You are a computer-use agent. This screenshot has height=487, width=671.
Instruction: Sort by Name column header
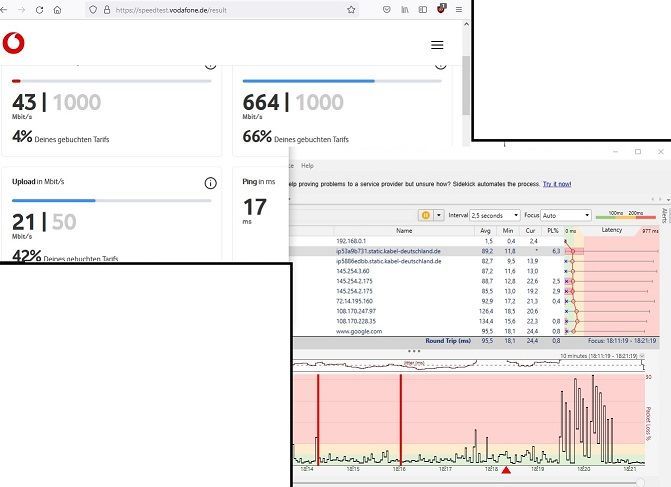click(x=404, y=231)
